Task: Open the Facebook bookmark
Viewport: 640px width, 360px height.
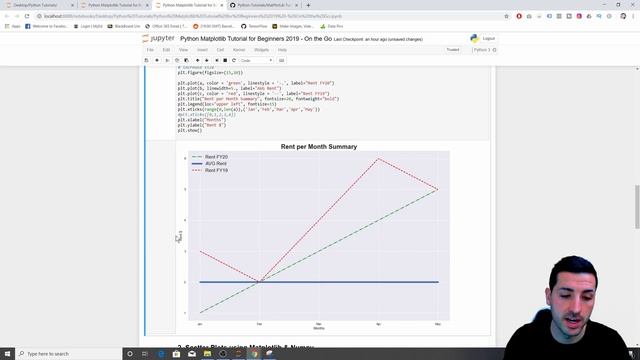Action: pyautogui.click(x=47, y=26)
